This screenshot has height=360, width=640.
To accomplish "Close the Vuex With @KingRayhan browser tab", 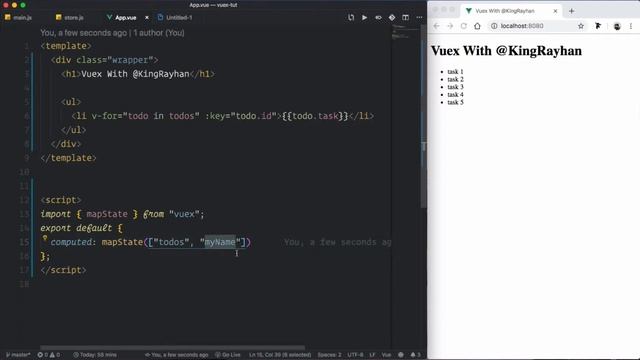I will pyautogui.click(x=555, y=11).
